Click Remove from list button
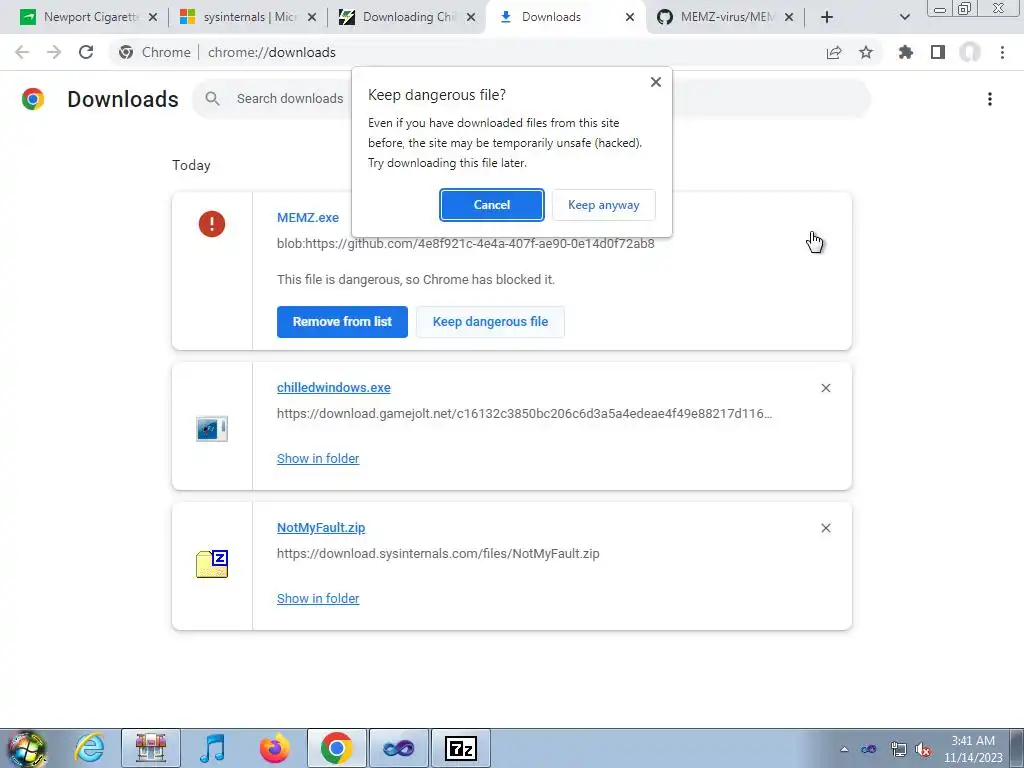1024x768 pixels. click(x=342, y=322)
